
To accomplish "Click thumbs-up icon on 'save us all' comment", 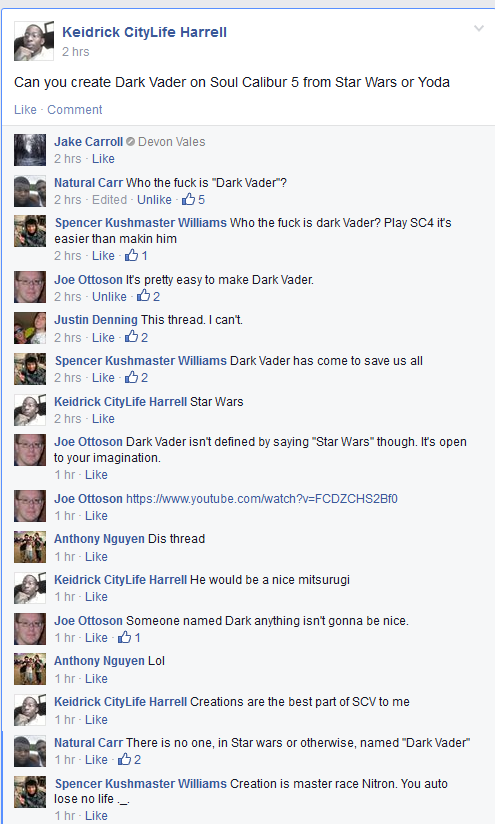I will click(131, 377).
